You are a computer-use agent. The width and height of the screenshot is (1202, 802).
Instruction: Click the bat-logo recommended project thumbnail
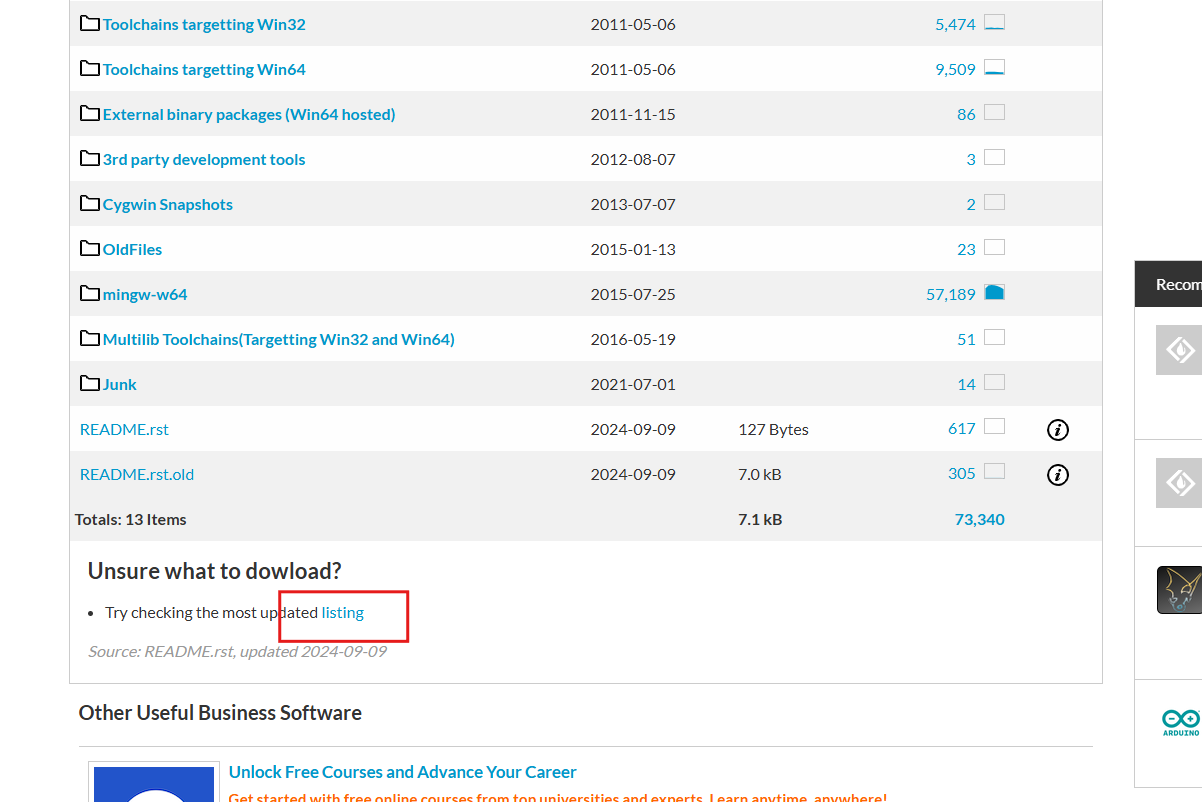pos(1179,590)
